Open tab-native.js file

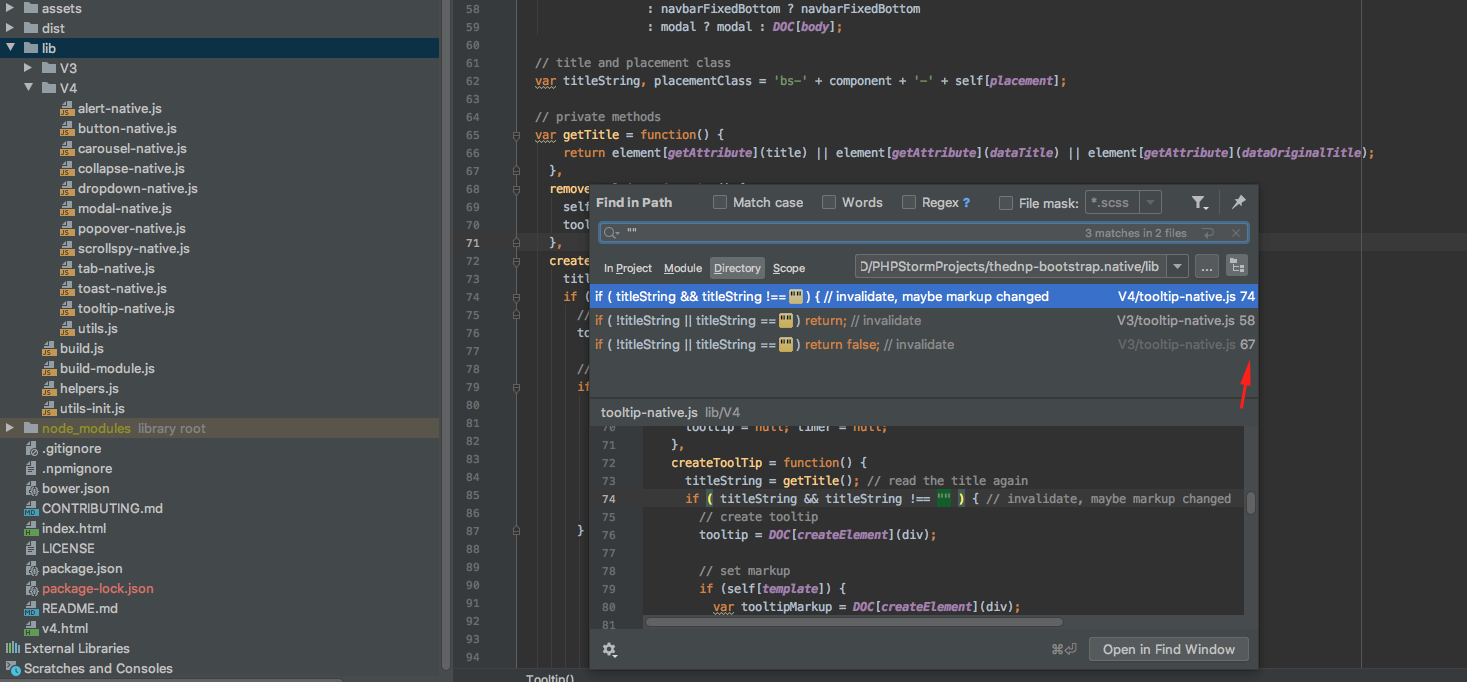[116, 268]
